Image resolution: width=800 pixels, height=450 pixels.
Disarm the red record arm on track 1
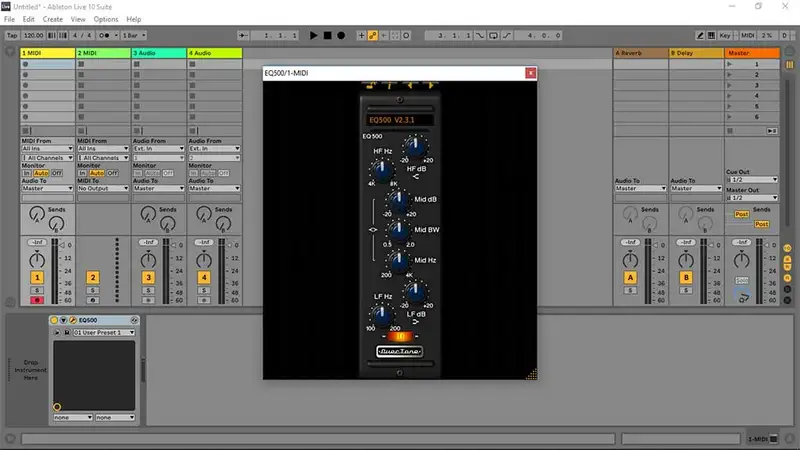point(37,300)
